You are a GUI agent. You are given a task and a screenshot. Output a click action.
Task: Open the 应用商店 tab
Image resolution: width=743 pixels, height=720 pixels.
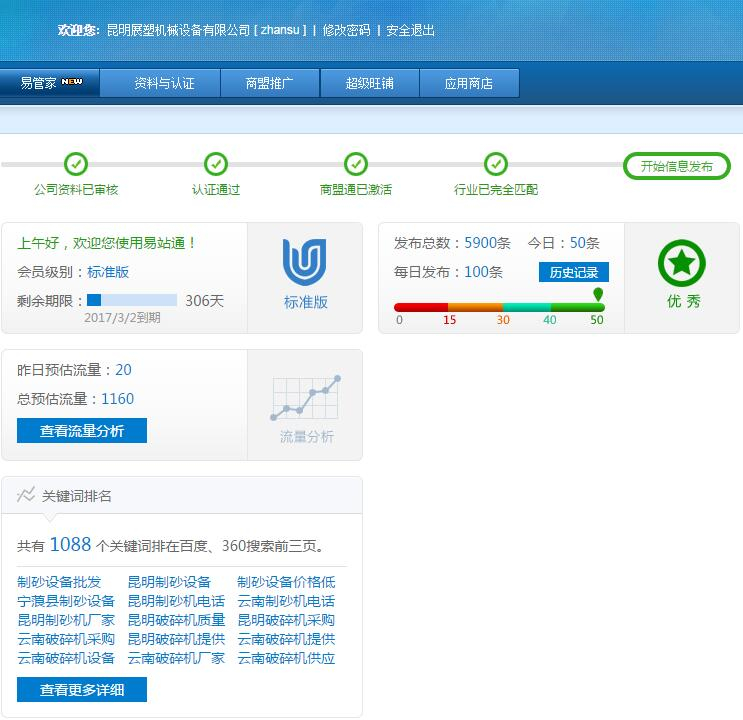[x=469, y=83]
